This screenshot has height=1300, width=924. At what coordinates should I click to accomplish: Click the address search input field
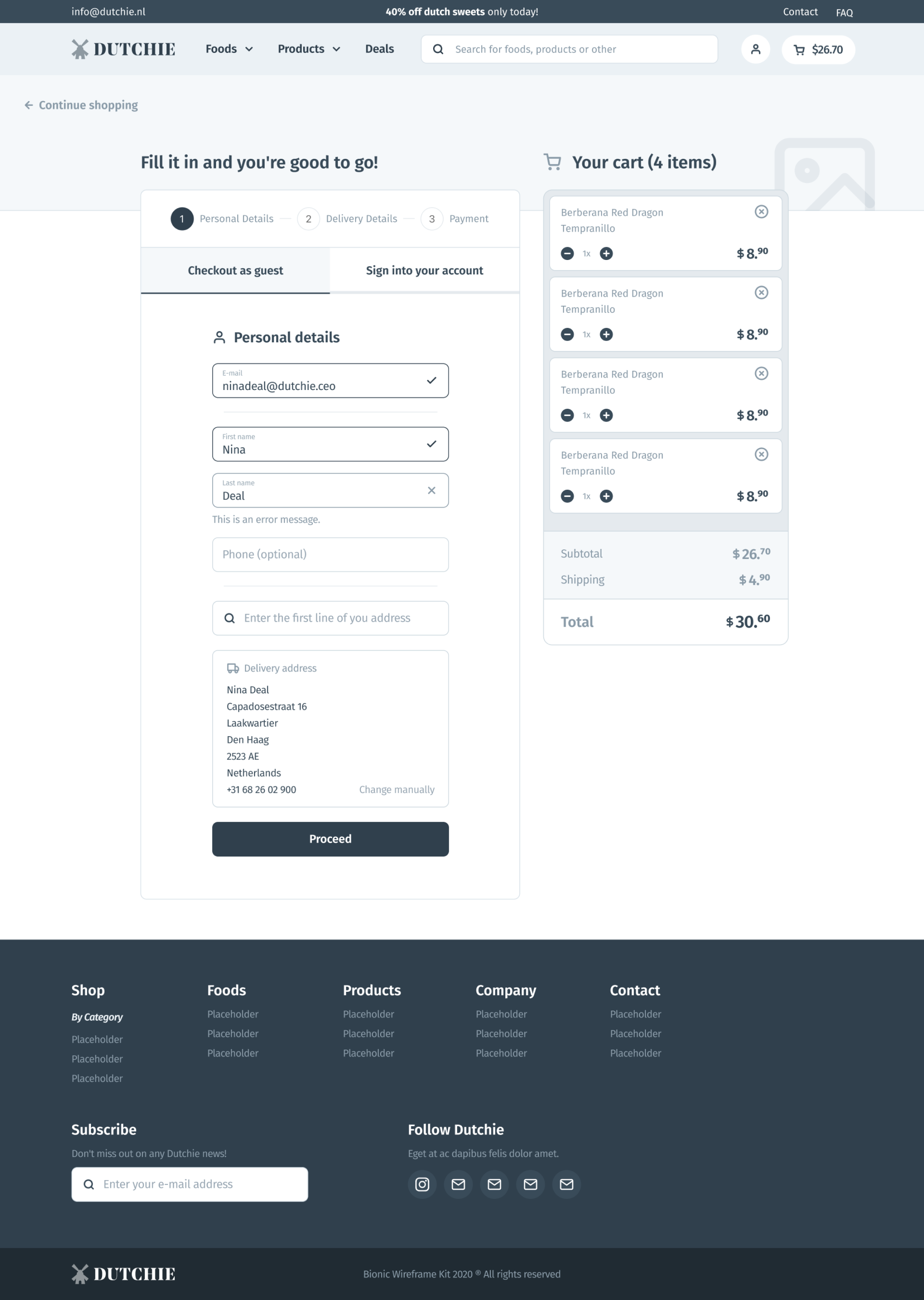[x=330, y=617]
